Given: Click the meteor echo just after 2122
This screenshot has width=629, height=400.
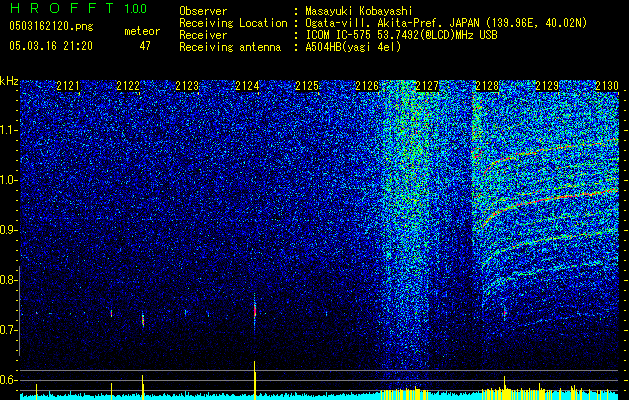Looking at the screenshot, I should click(143, 319).
